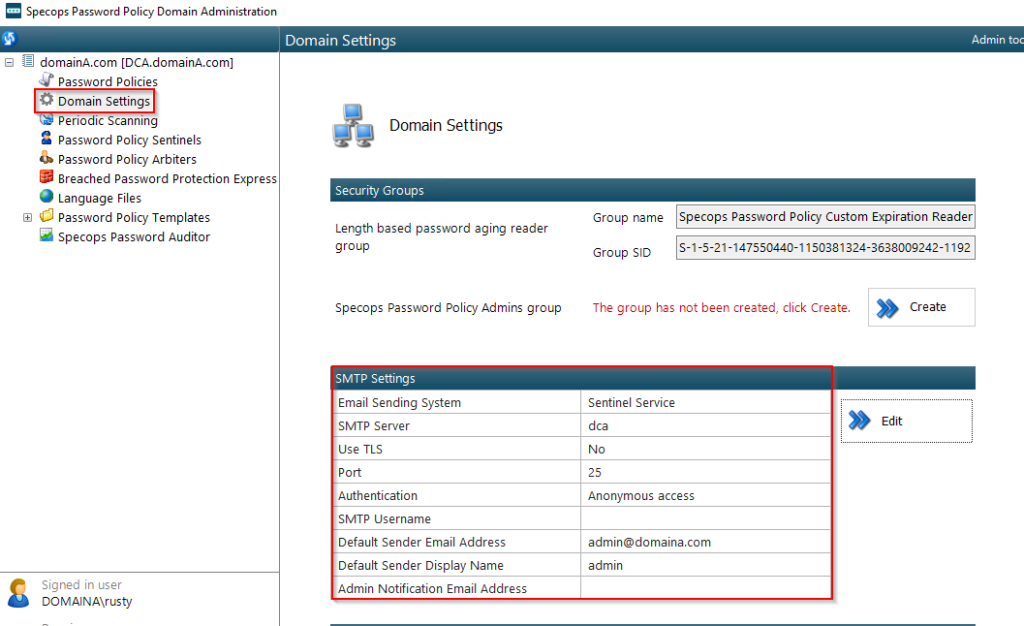Open Language Files in the tree
This screenshot has height=626, width=1024.
[99, 198]
